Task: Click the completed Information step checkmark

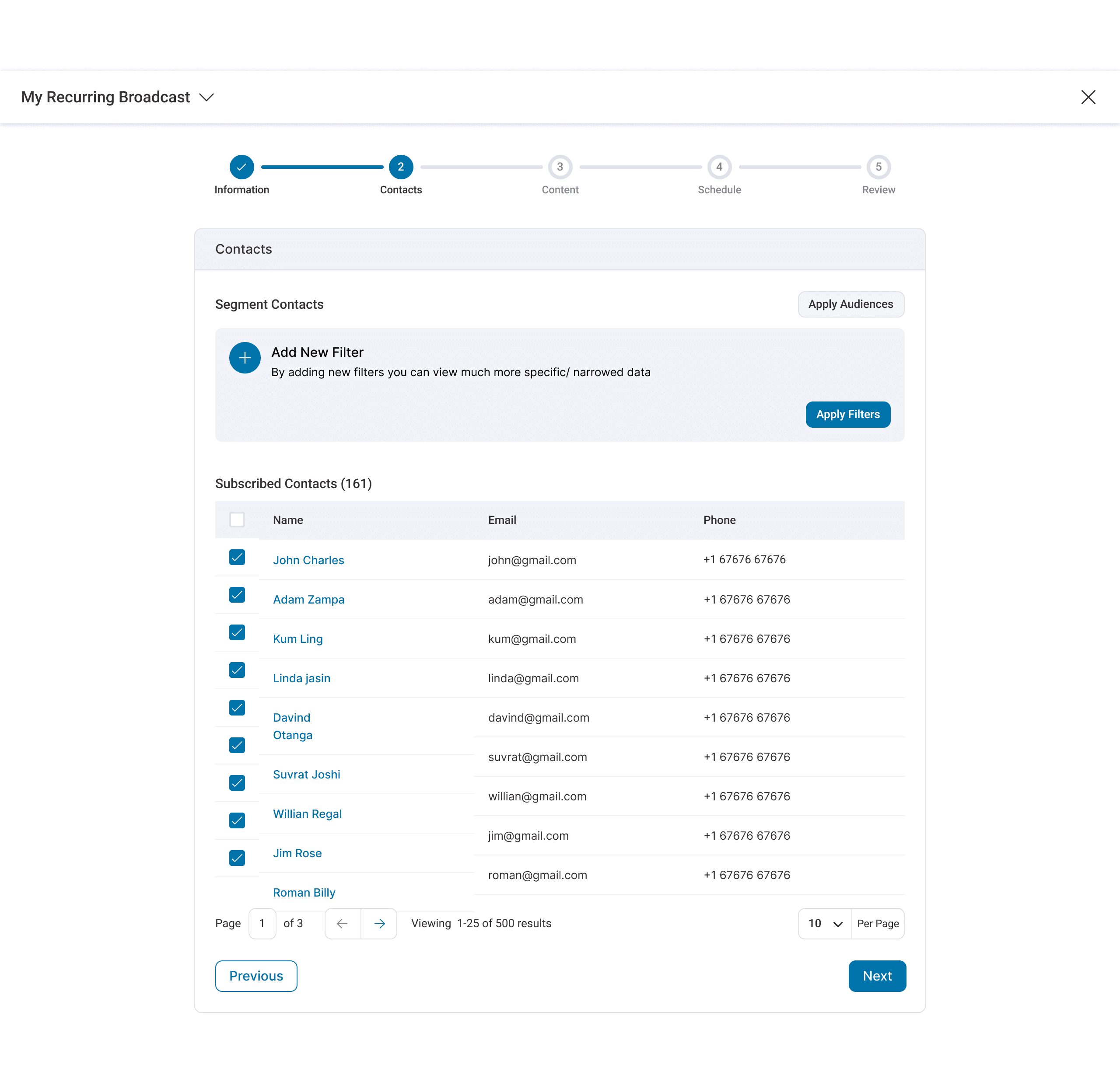Action: (241, 167)
